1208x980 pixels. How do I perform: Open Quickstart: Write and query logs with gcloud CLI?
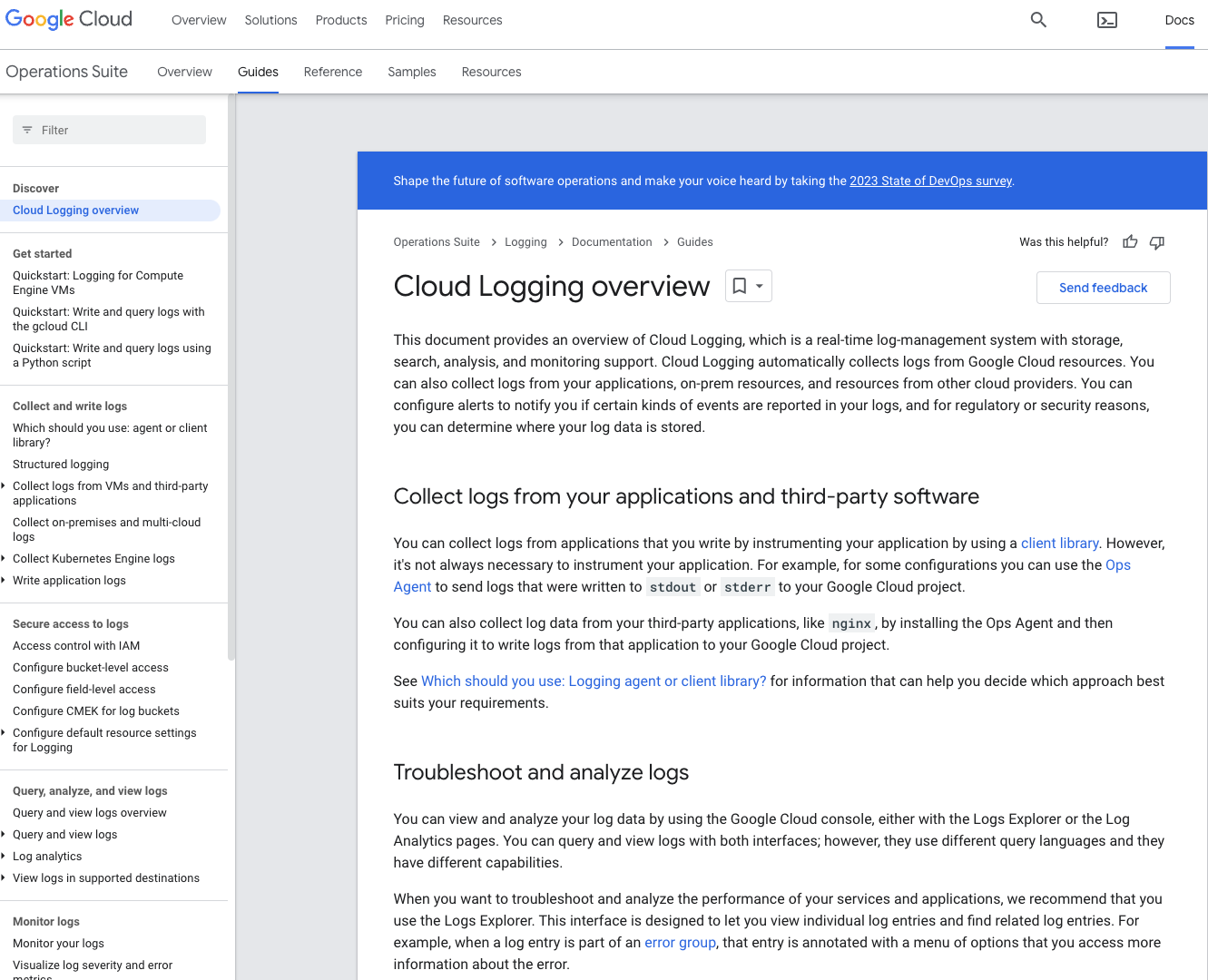(x=109, y=319)
